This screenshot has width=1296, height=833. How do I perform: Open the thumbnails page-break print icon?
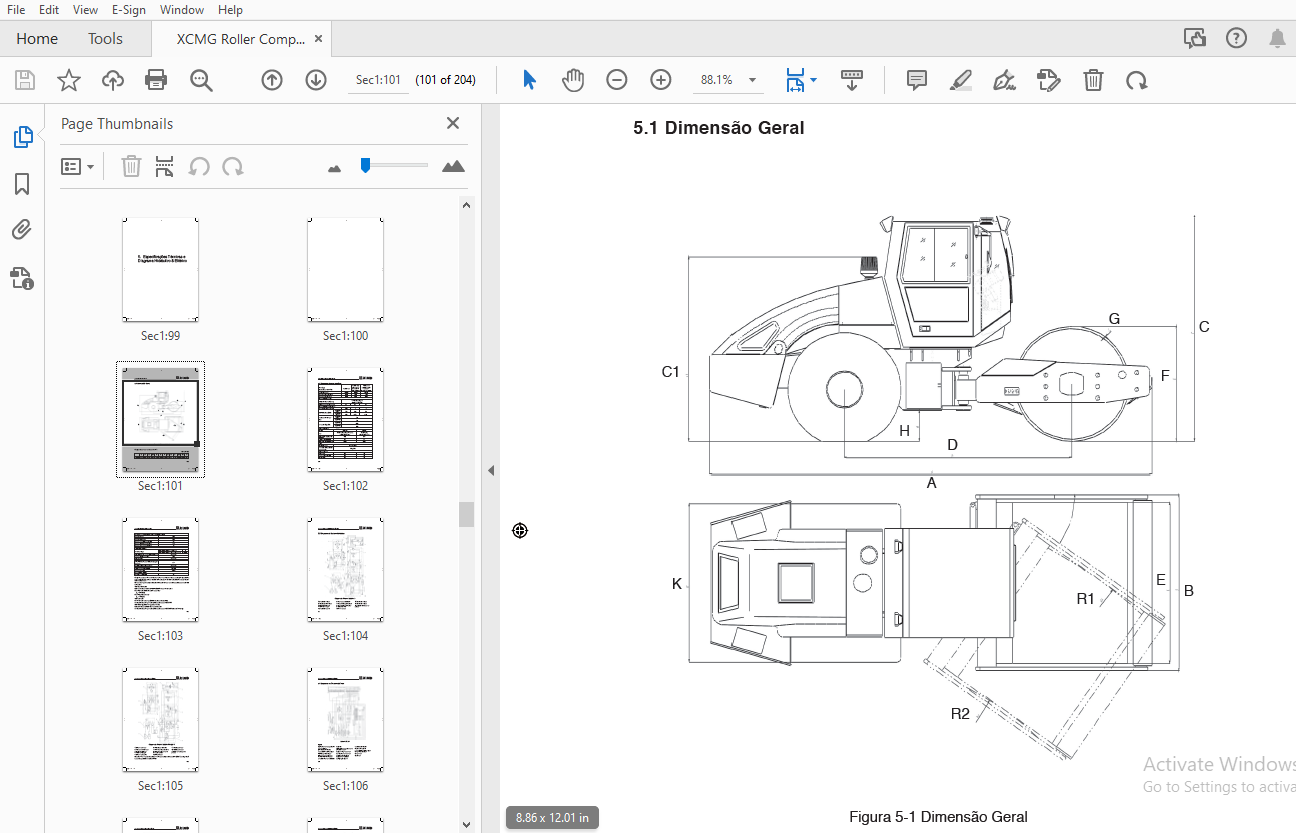click(164, 166)
